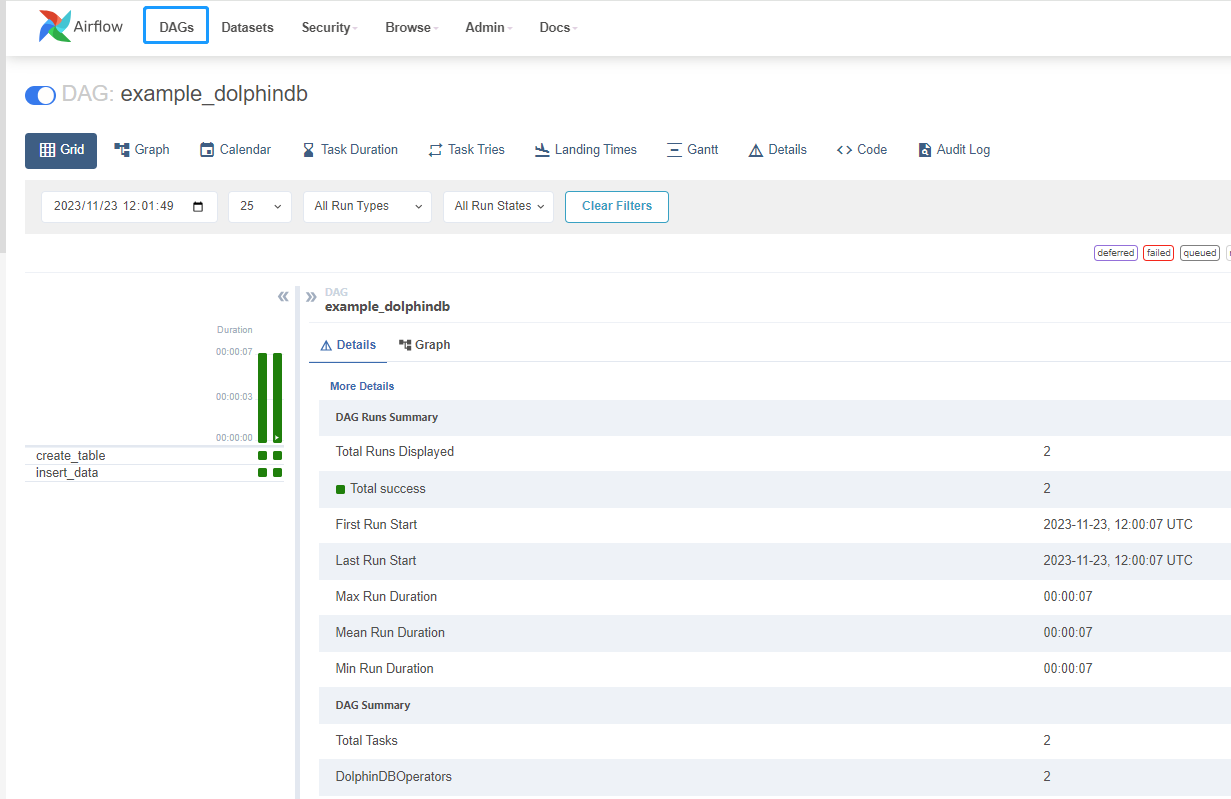Open the All Run Types dropdown

tap(367, 206)
